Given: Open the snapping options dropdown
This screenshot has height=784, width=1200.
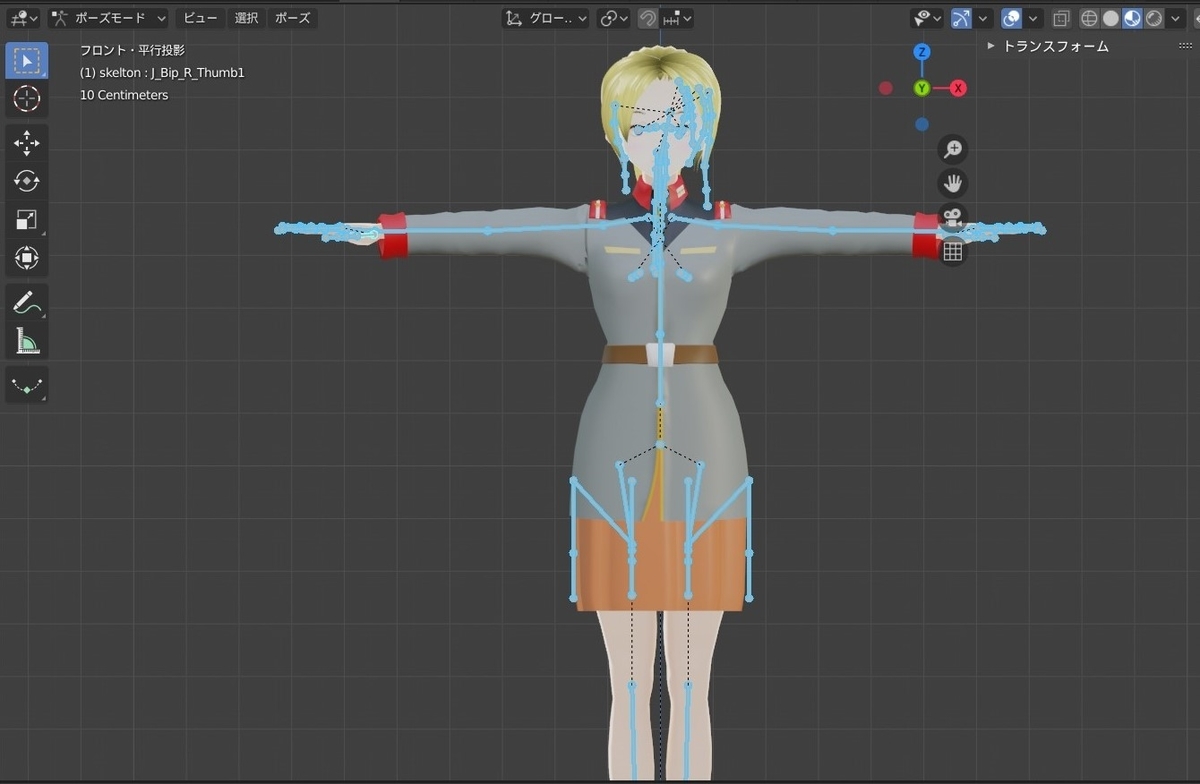Looking at the screenshot, I should tap(677, 18).
